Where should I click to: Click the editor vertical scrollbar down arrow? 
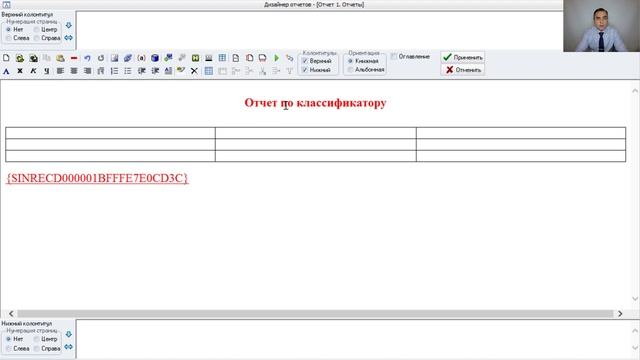(x=635, y=299)
